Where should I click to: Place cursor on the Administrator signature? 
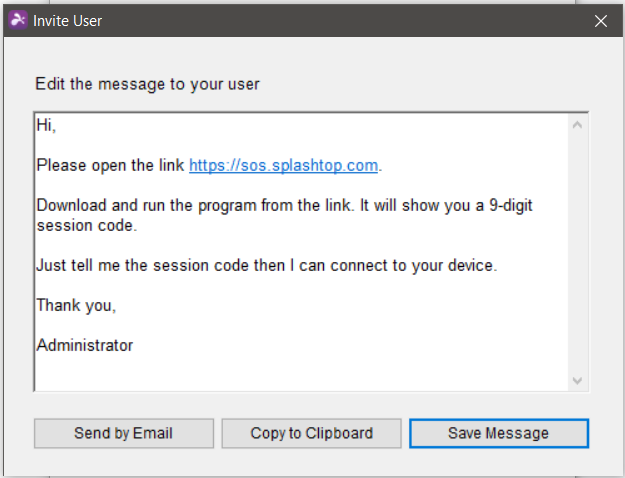pyautogui.click(x=85, y=345)
